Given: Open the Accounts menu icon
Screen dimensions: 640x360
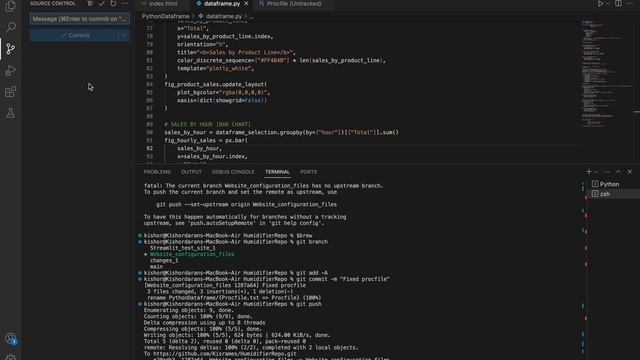Looking at the screenshot, I should tap(11, 339).
